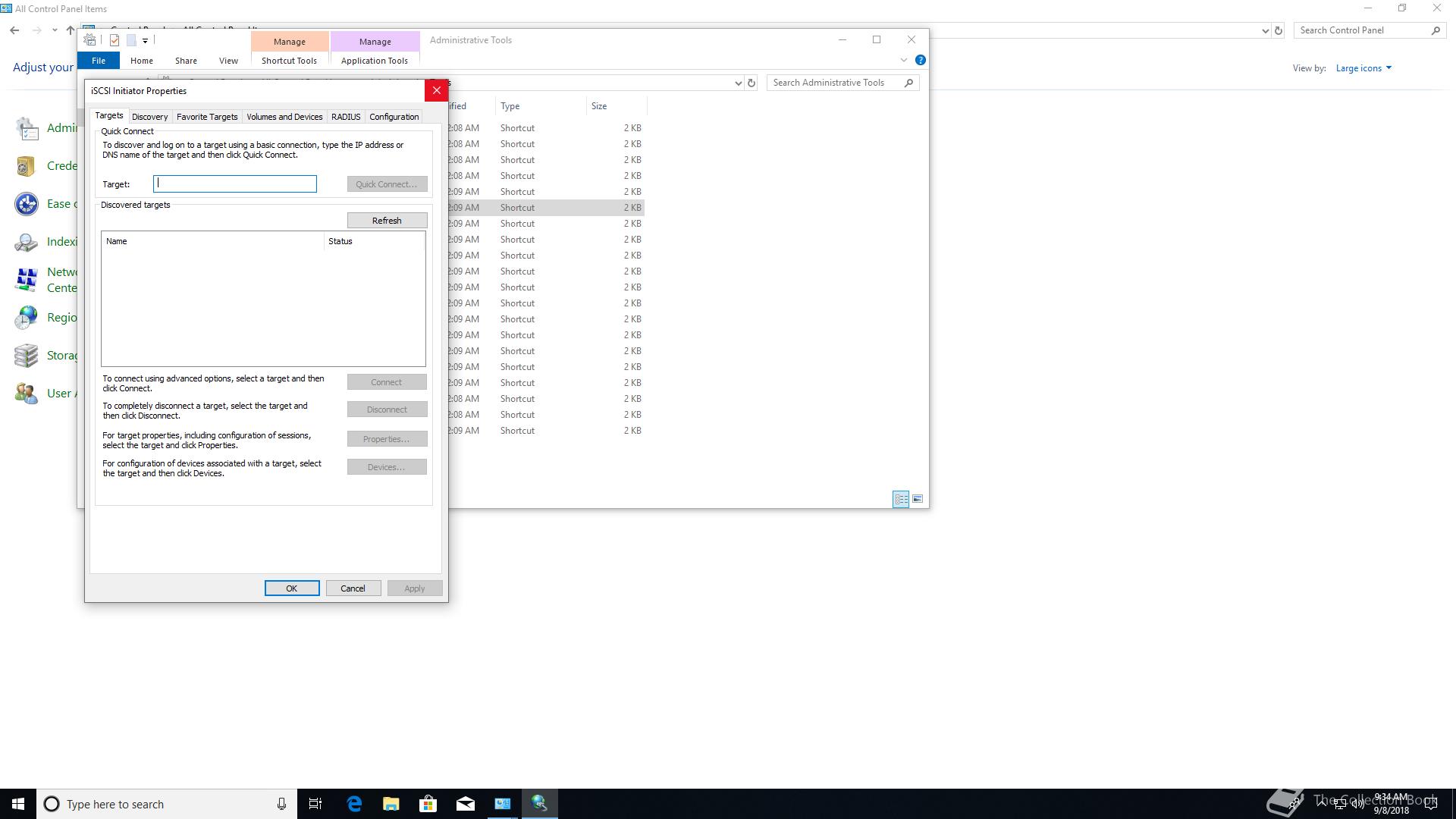Click the Cortana microphone icon
This screenshot has width=1456, height=819.
[x=281, y=804]
